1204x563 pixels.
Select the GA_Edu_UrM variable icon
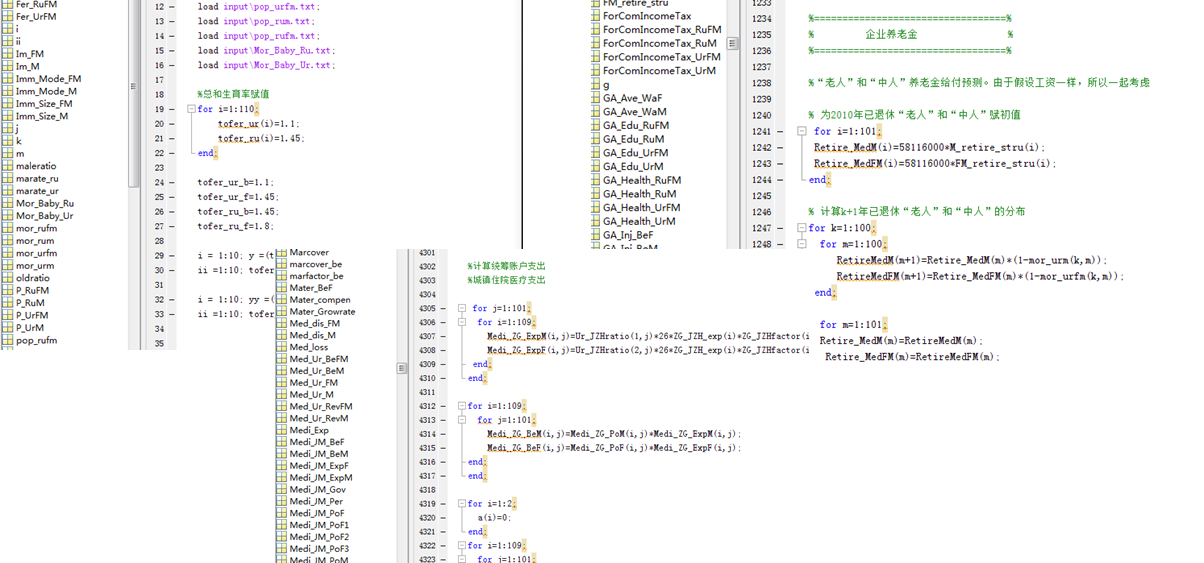595,167
